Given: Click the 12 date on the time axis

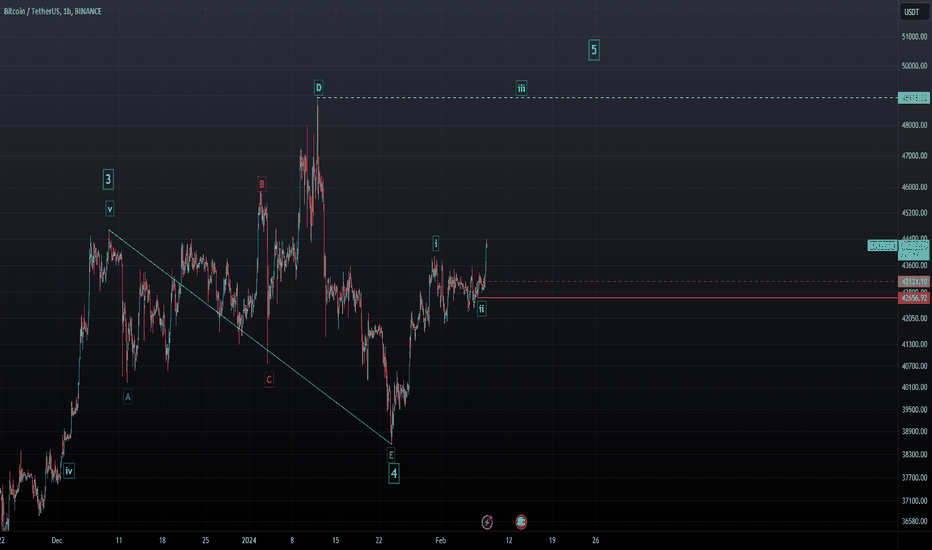Looking at the screenshot, I should 509,540.
